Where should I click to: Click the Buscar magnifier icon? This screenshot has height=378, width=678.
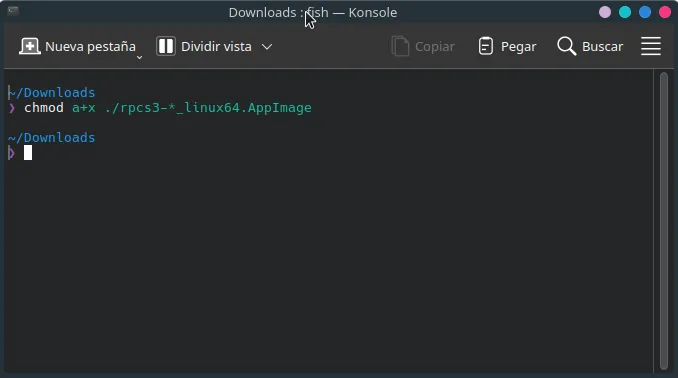[x=566, y=46]
